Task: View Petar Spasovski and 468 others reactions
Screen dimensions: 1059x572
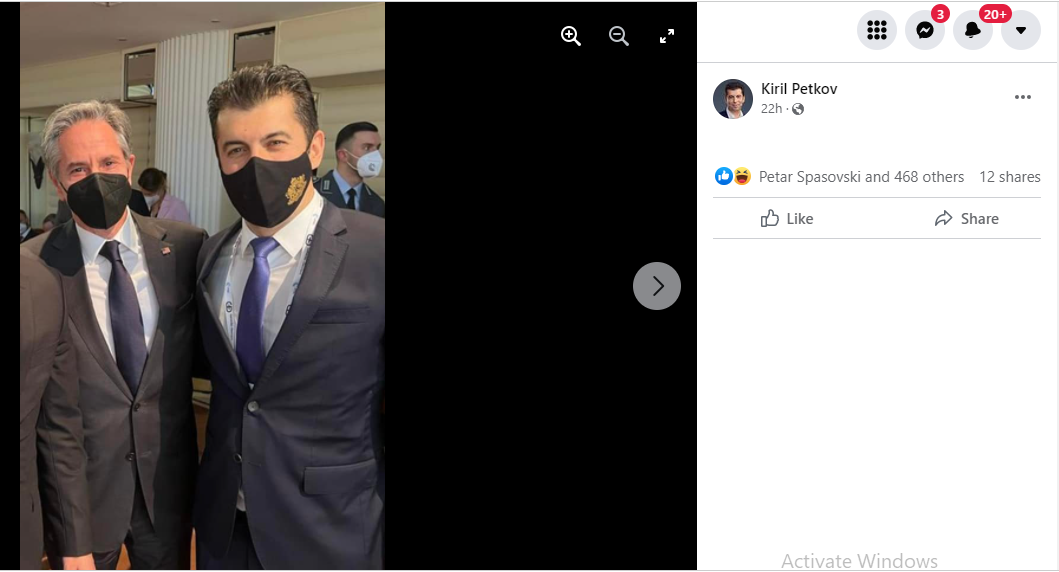Action: (x=861, y=177)
